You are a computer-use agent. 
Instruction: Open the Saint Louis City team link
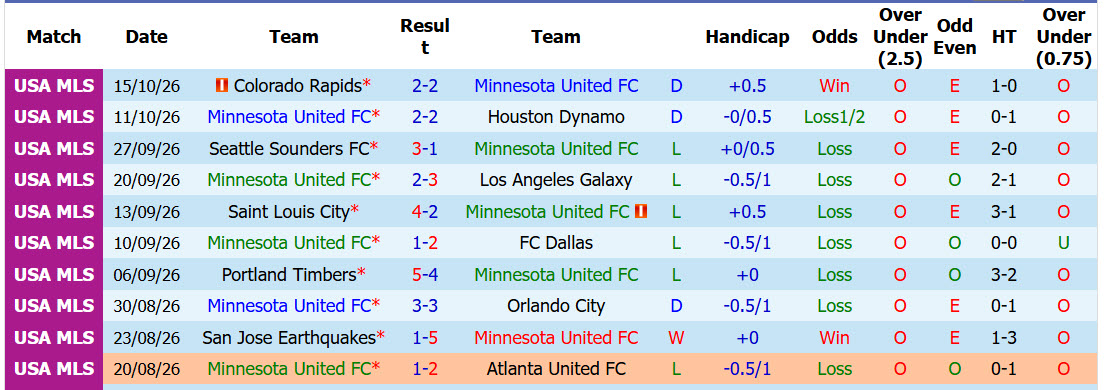[288, 212]
